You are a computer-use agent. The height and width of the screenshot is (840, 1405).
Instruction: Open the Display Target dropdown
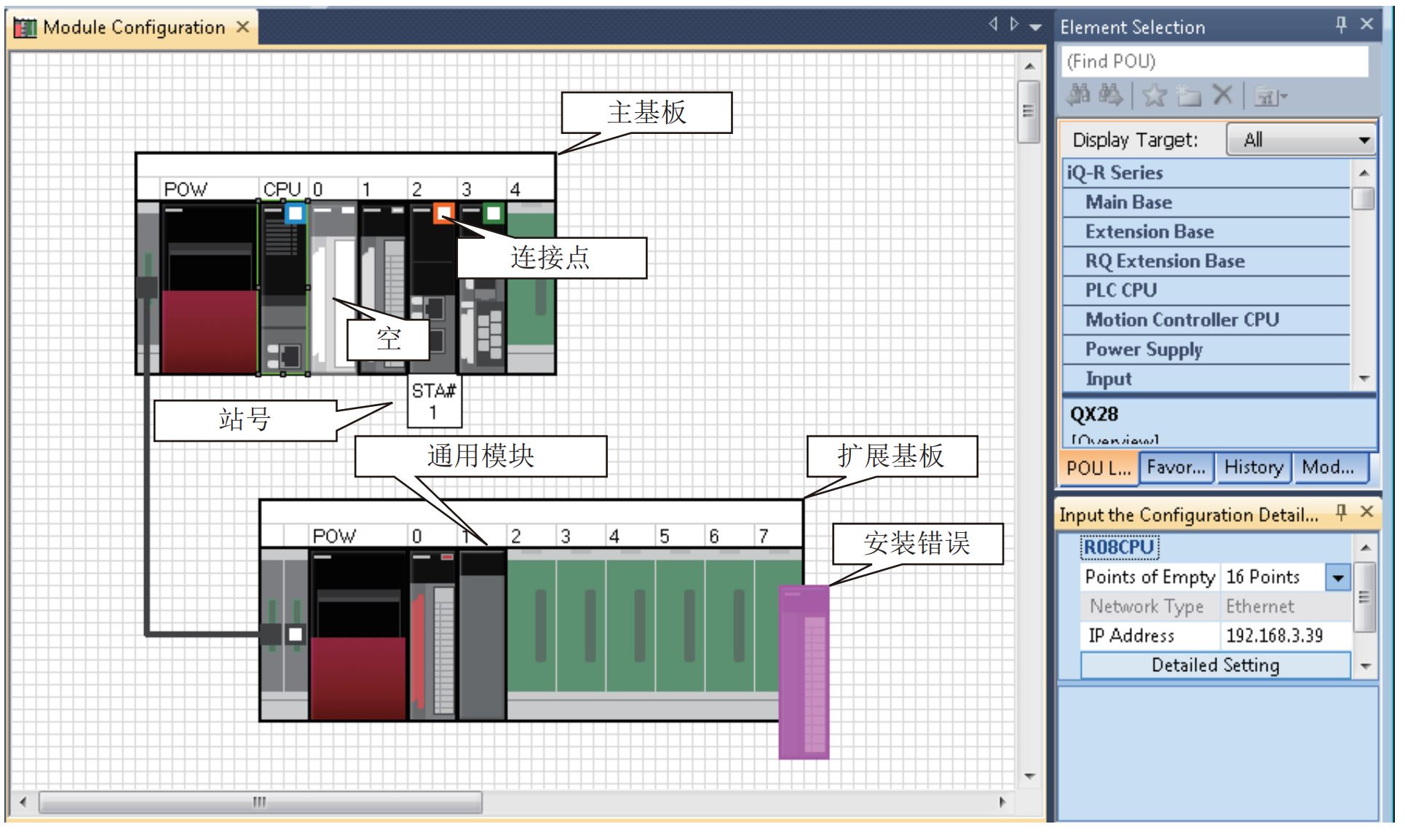pos(1302,140)
